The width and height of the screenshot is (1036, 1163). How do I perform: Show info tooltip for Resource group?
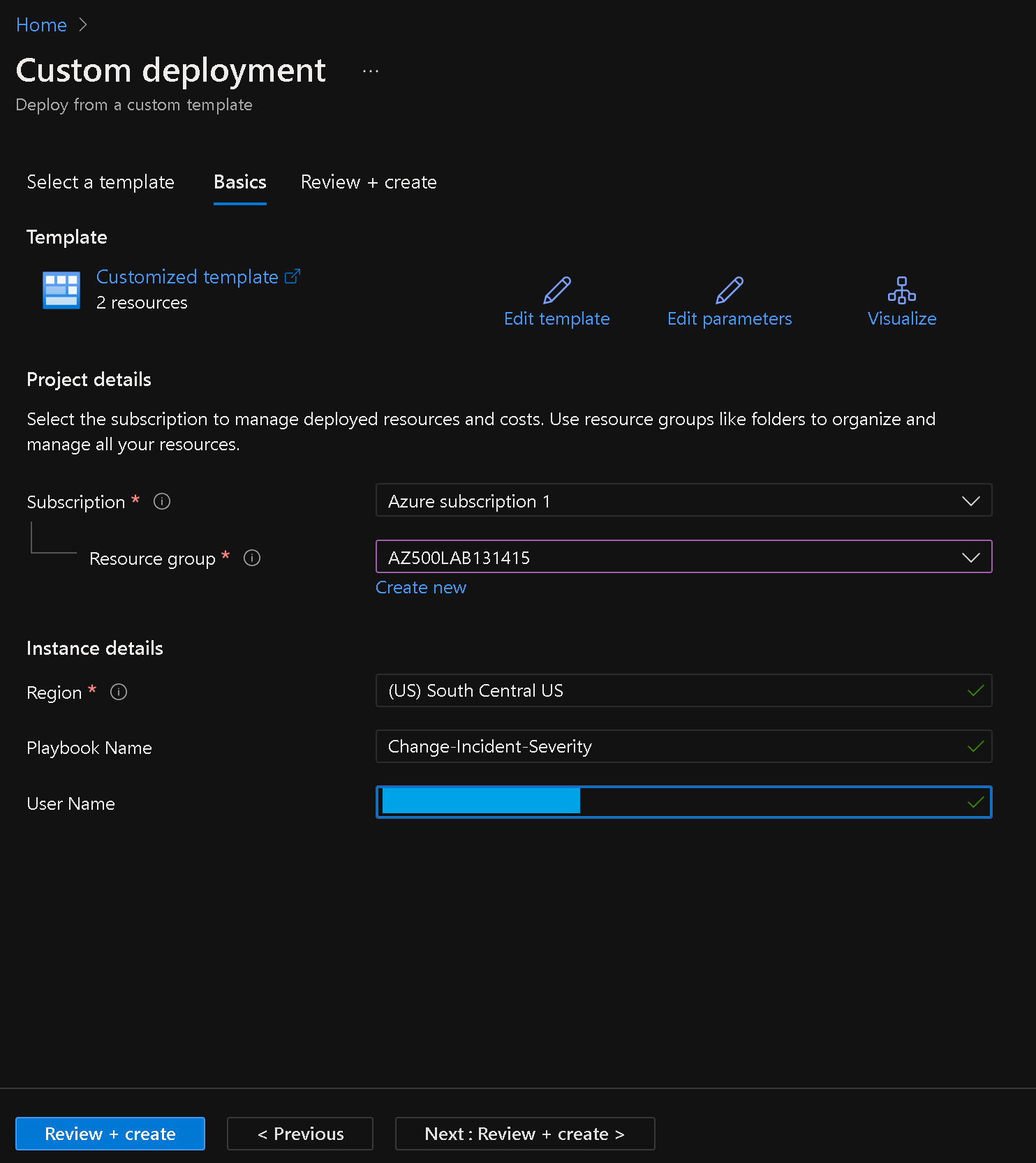point(252,558)
